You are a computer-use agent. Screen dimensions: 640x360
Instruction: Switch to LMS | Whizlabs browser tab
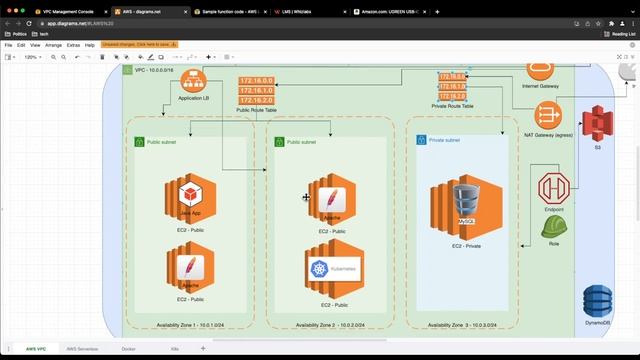pos(310,12)
